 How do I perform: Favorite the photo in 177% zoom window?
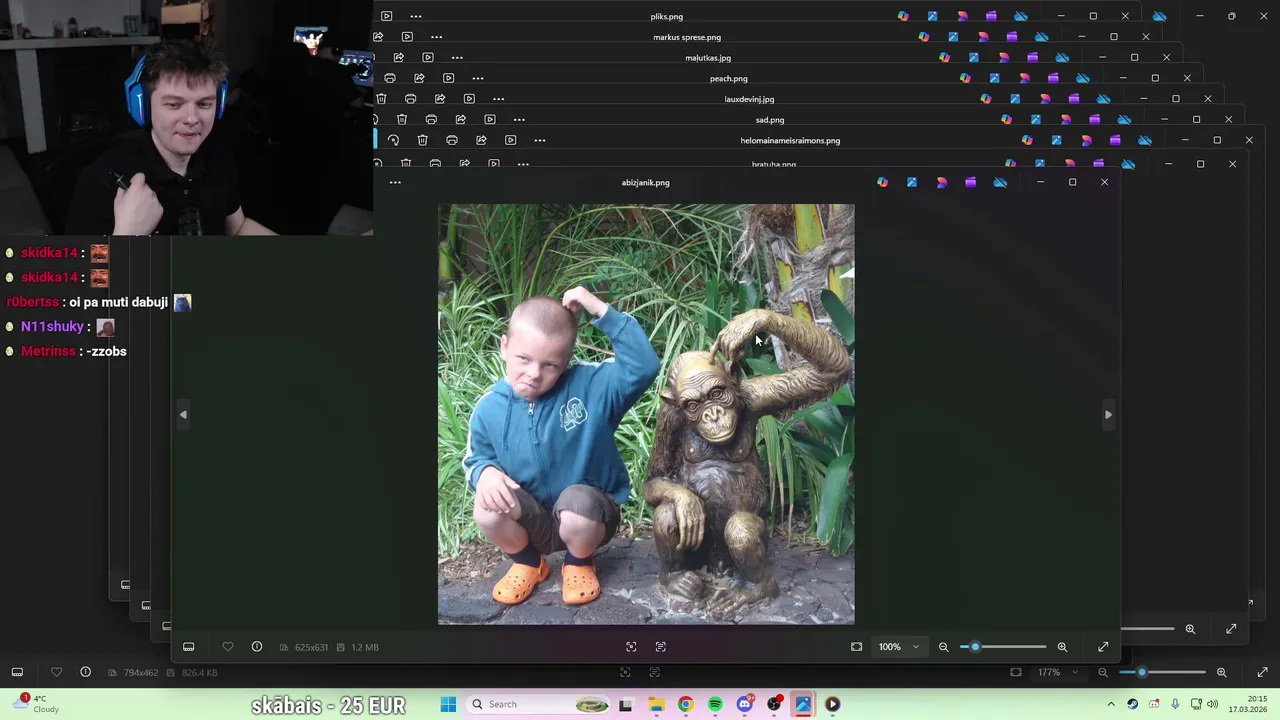coord(56,672)
